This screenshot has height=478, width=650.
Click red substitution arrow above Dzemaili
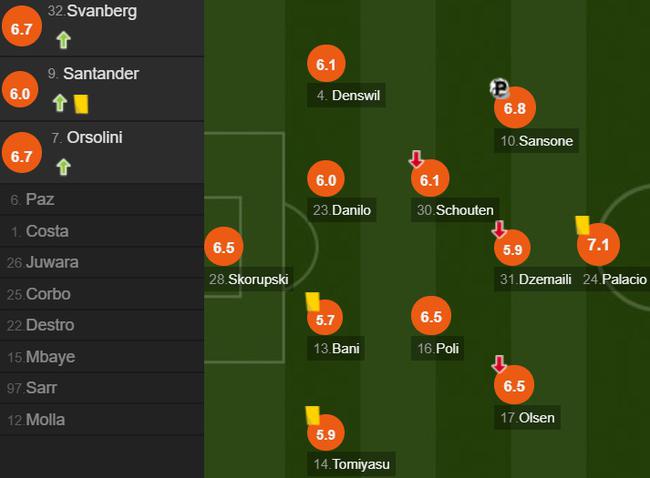[499, 230]
